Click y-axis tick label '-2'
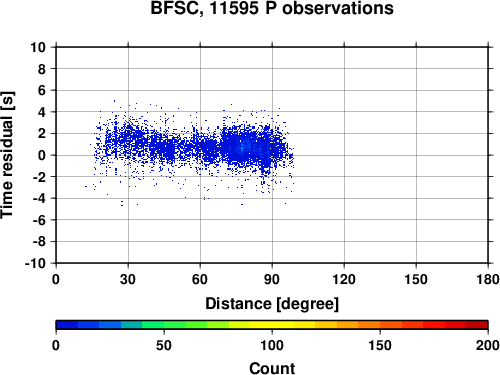 pos(39,177)
